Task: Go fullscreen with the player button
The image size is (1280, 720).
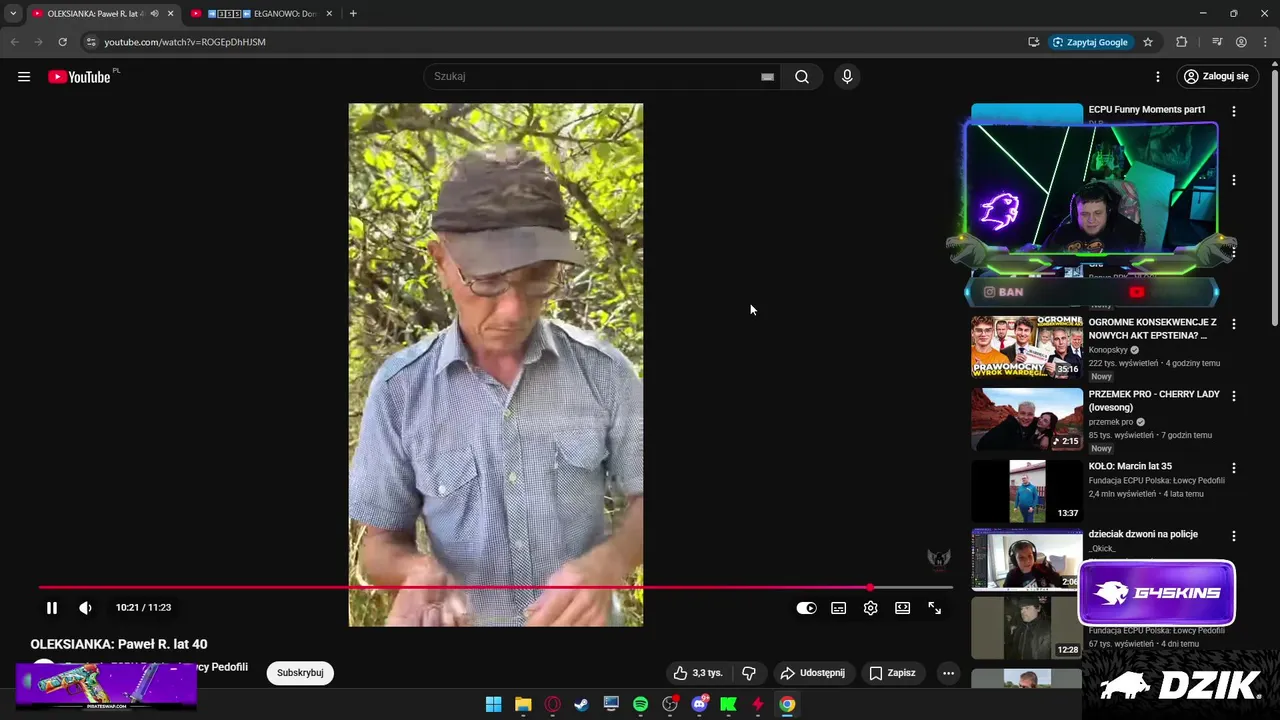Action: point(935,608)
